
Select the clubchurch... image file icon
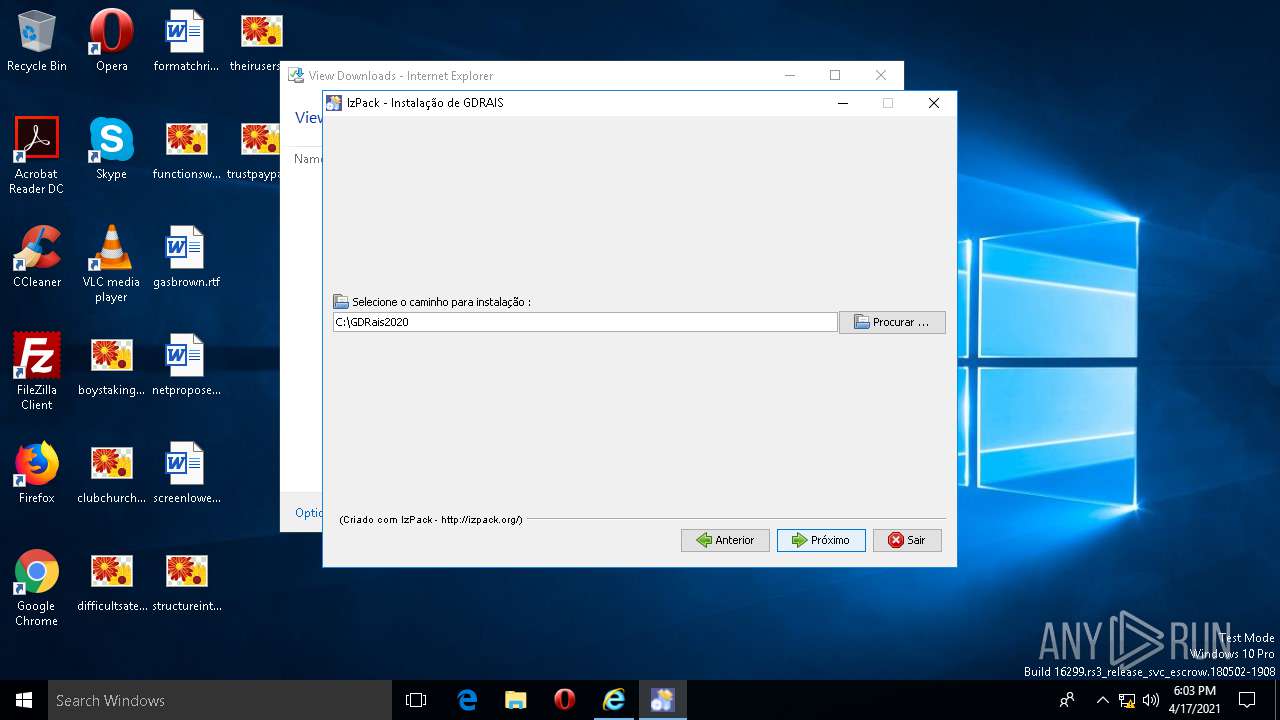pos(111,473)
